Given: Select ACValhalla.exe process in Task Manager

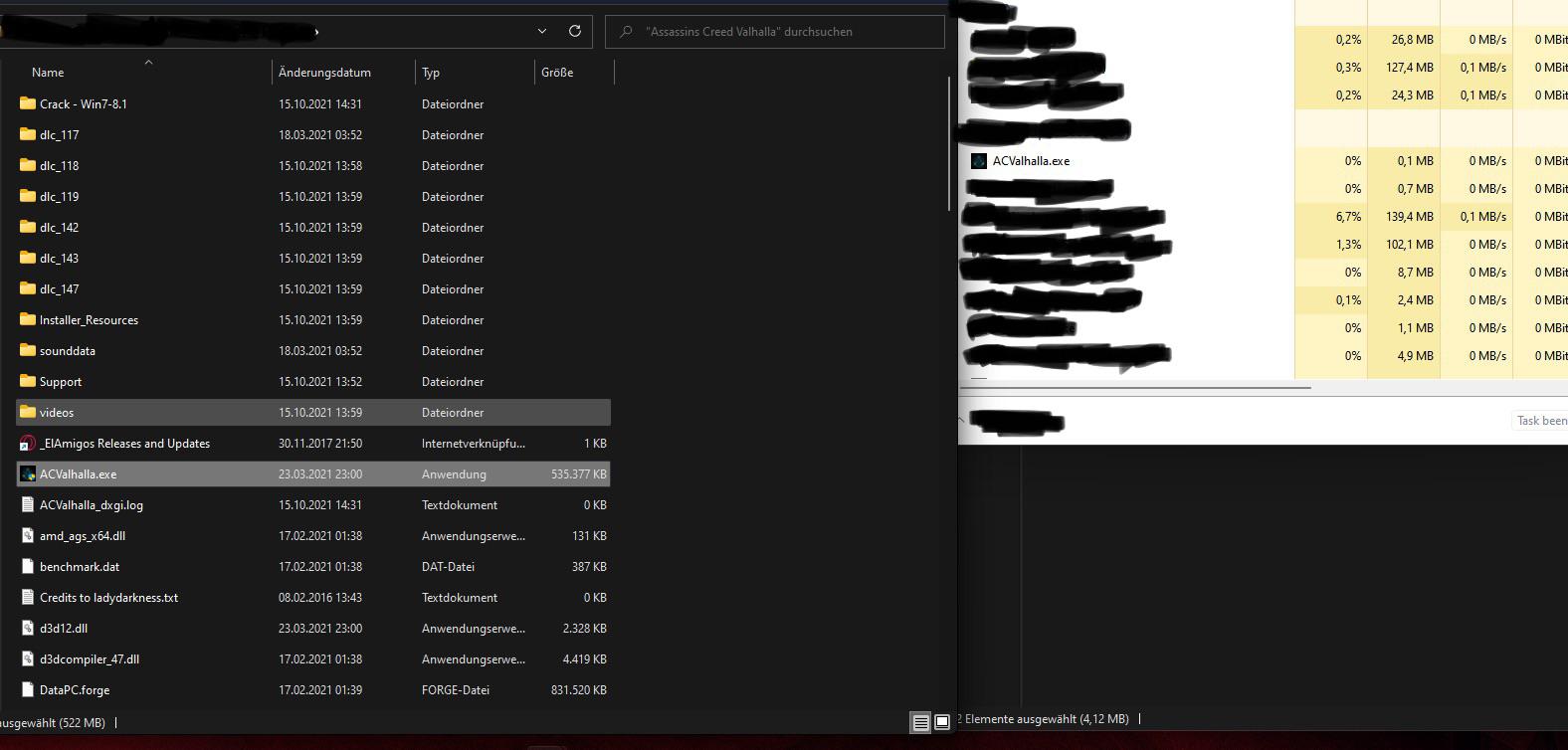Looking at the screenshot, I should tap(1031, 161).
